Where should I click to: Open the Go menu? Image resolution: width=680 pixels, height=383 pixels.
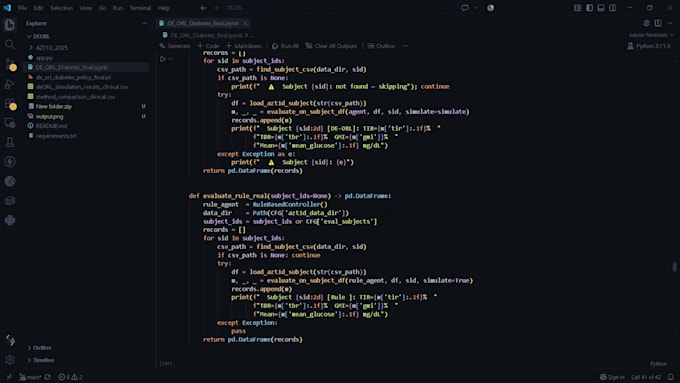(x=102, y=8)
